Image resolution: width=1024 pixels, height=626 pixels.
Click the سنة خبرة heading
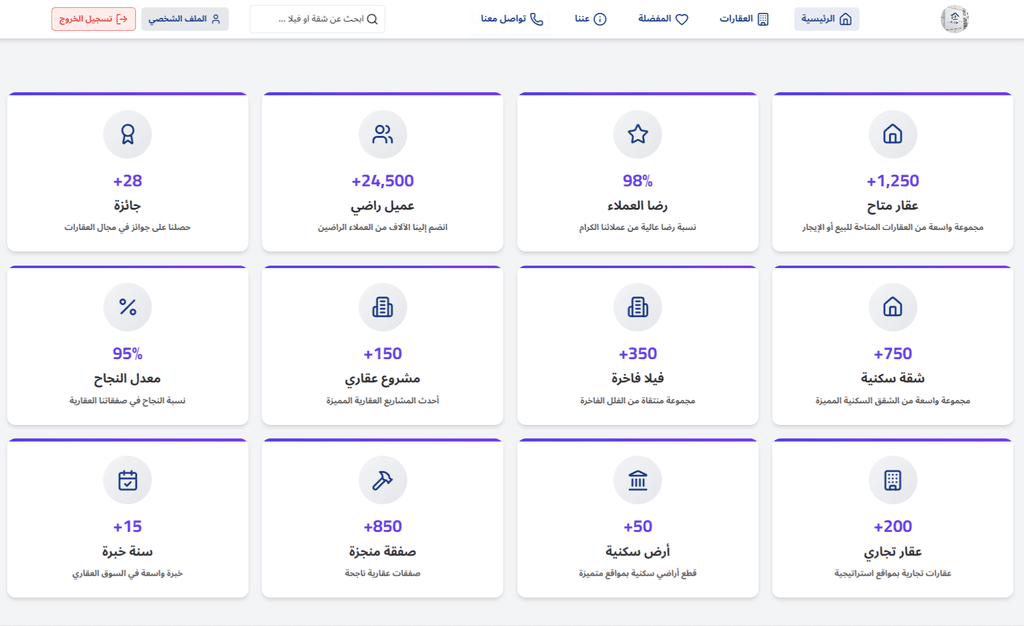coord(127,552)
